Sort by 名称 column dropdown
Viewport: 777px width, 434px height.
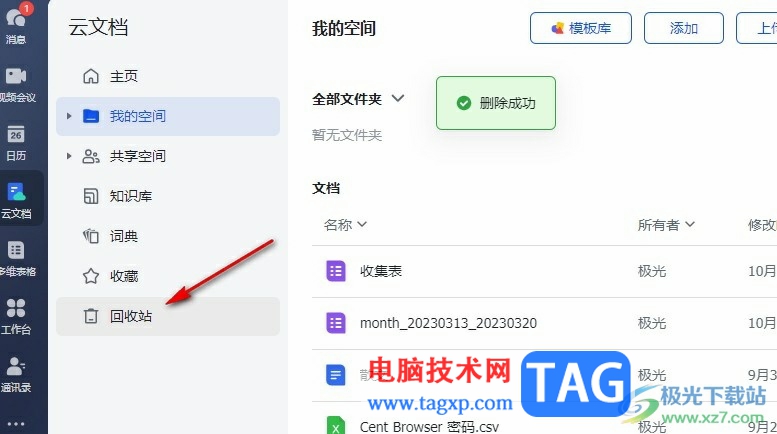pyautogui.click(x=345, y=224)
